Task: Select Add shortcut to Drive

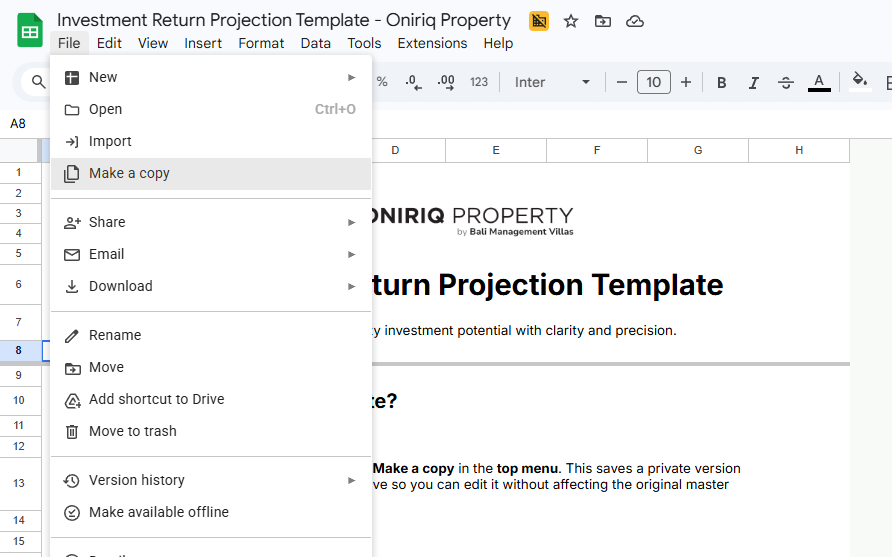Action: (211, 399)
